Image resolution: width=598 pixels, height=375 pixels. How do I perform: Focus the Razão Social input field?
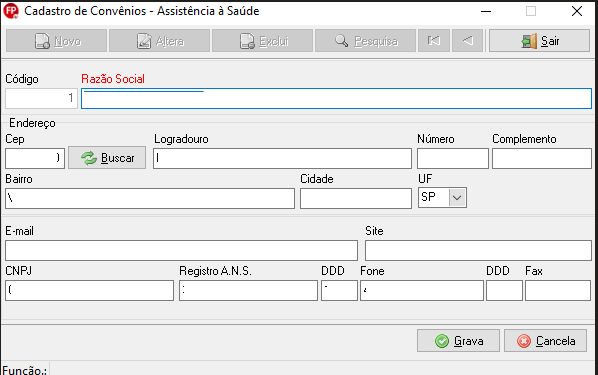[336, 98]
